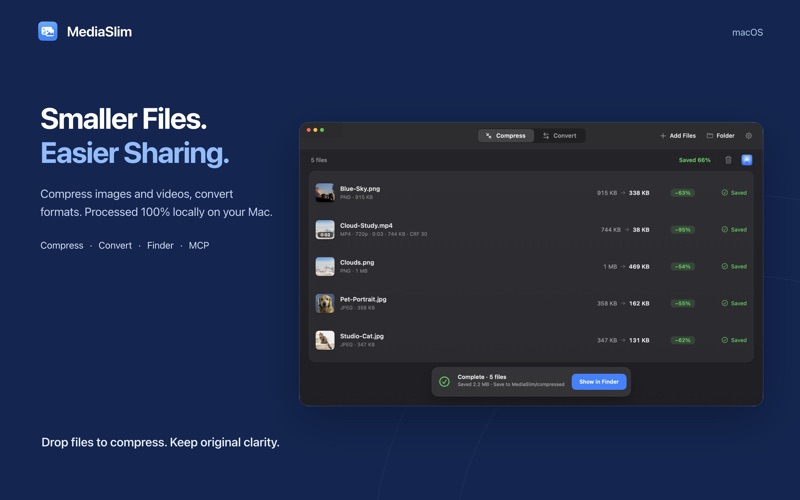Click the Complete · 5 files status text
Viewport: 800px width, 500px height.
point(482,377)
